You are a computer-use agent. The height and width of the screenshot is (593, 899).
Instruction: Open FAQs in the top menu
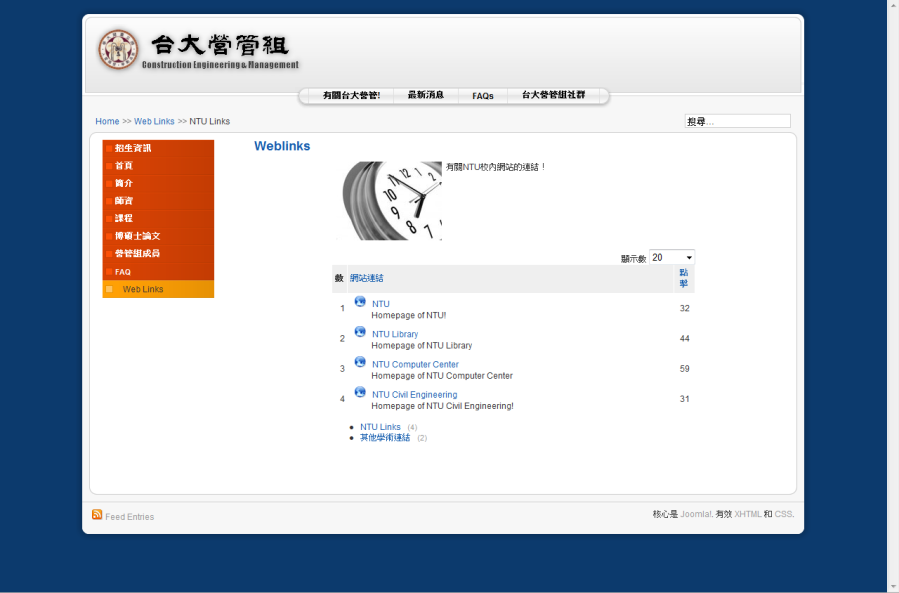click(x=483, y=96)
